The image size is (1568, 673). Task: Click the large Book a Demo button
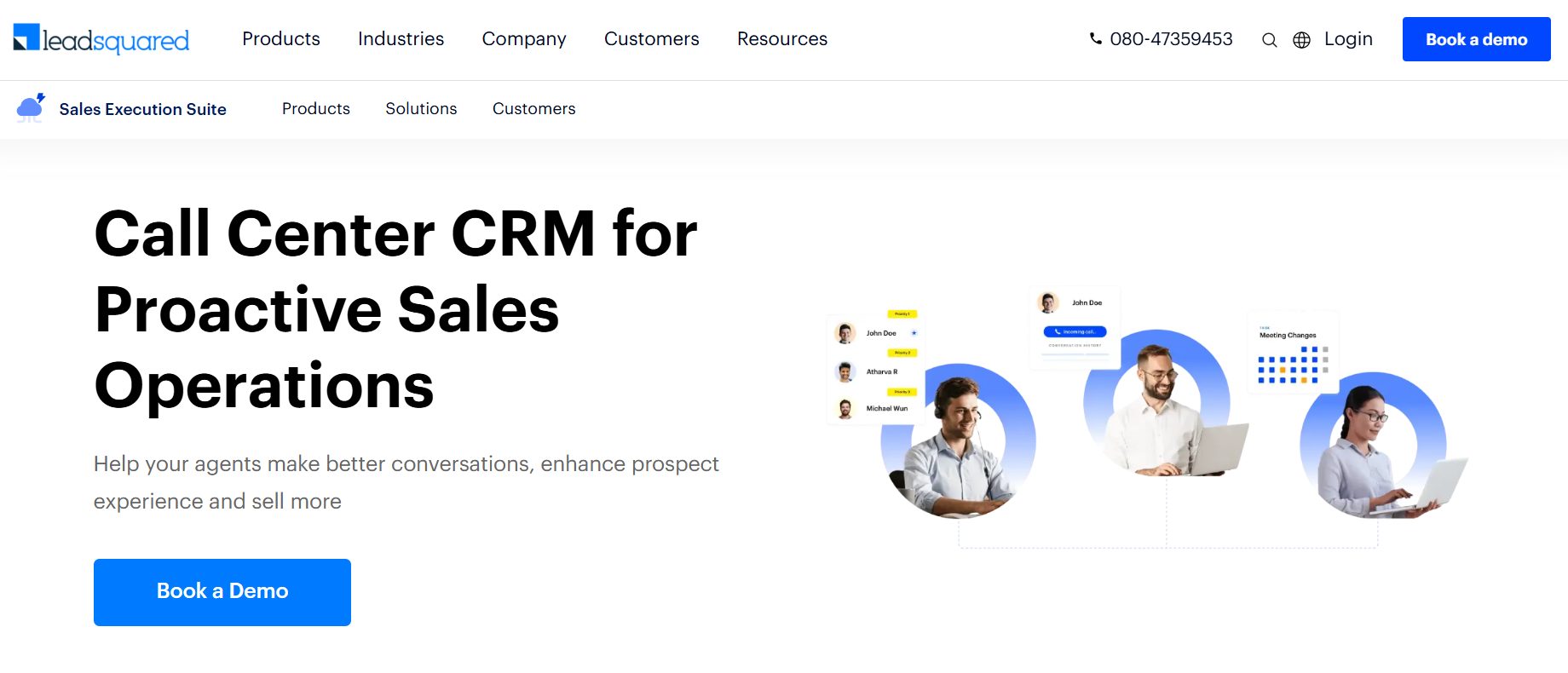pos(222,592)
